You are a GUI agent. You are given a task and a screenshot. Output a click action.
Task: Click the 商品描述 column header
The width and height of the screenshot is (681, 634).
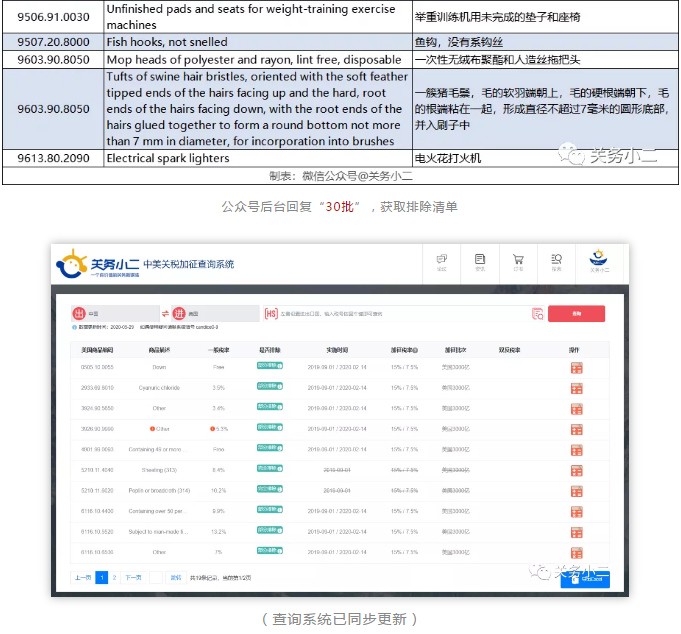pyautogui.click(x=159, y=350)
